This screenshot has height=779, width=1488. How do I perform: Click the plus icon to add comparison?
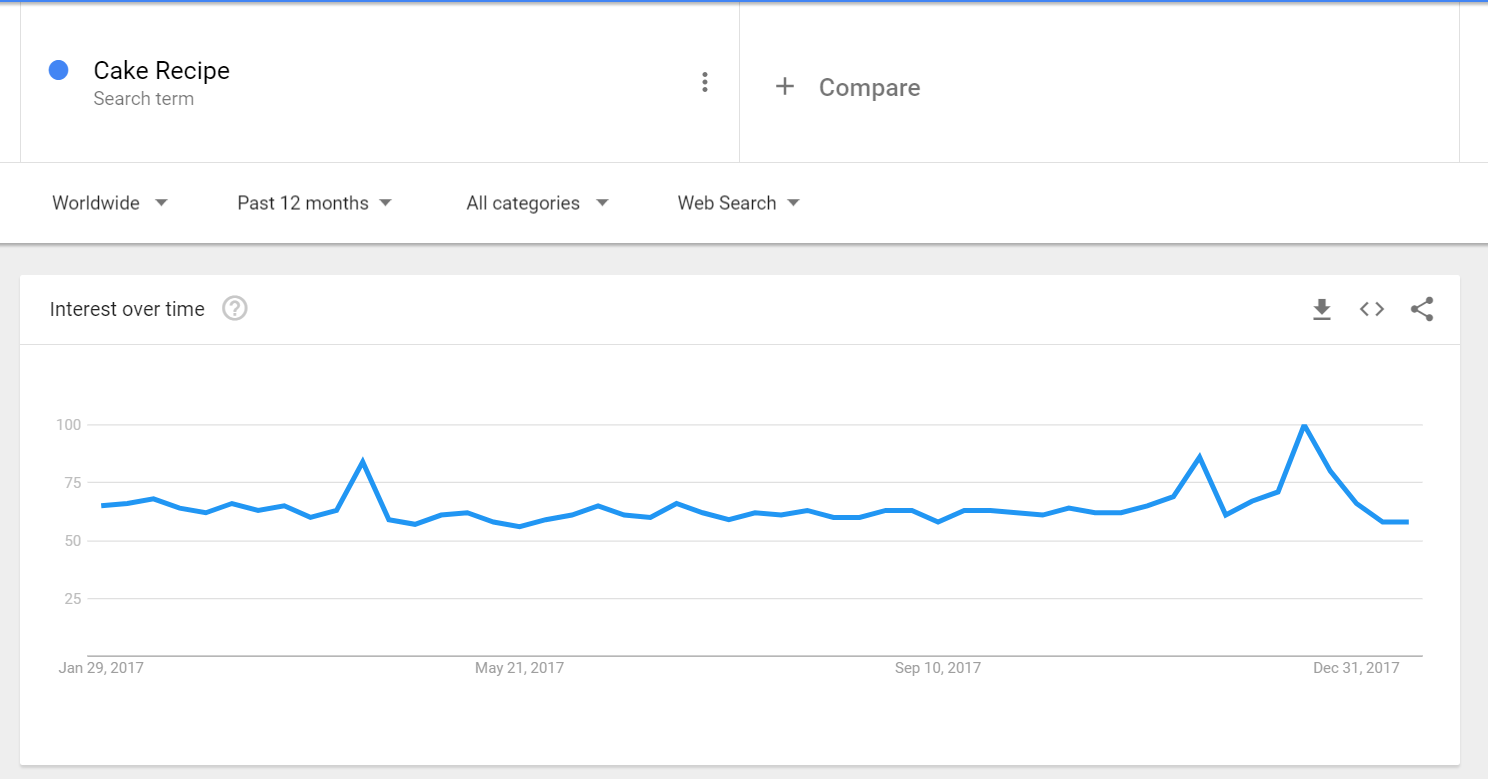click(x=785, y=87)
